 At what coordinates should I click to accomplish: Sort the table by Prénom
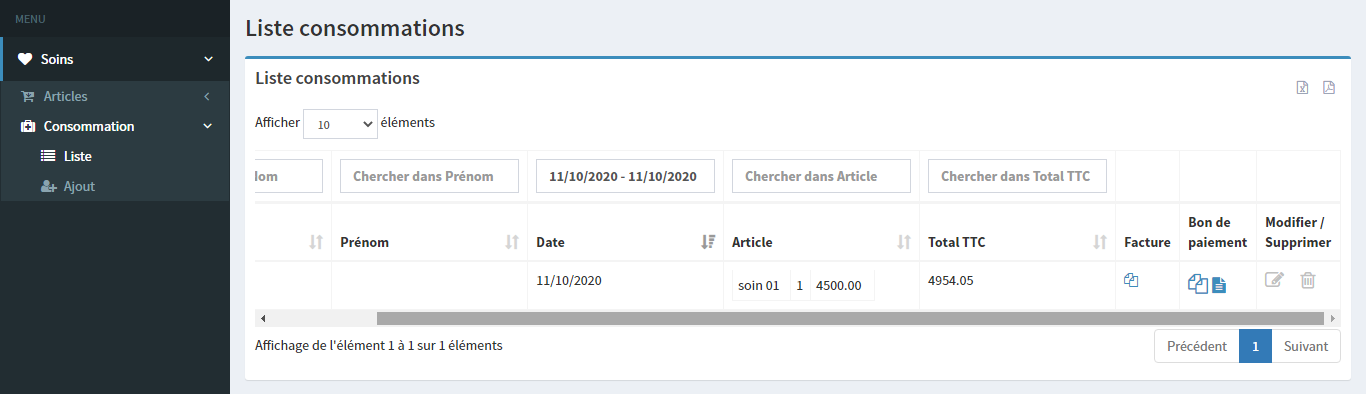[x=512, y=242]
